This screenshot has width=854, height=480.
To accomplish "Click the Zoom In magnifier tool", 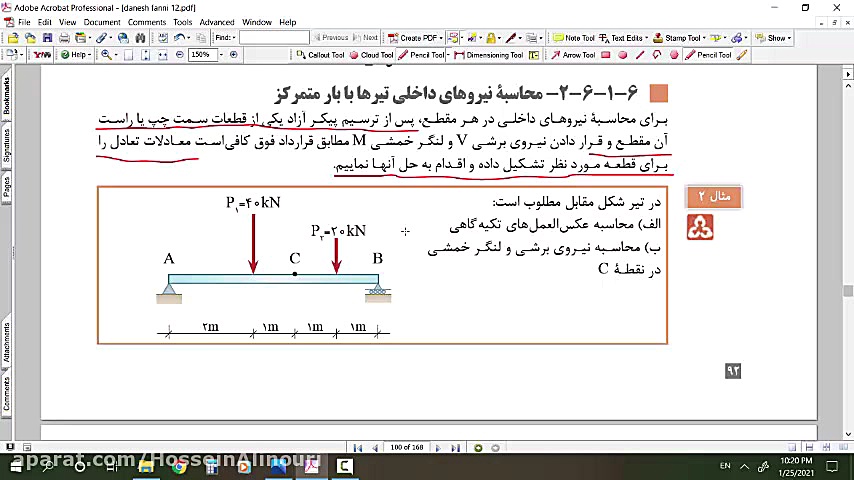I will [106, 55].
